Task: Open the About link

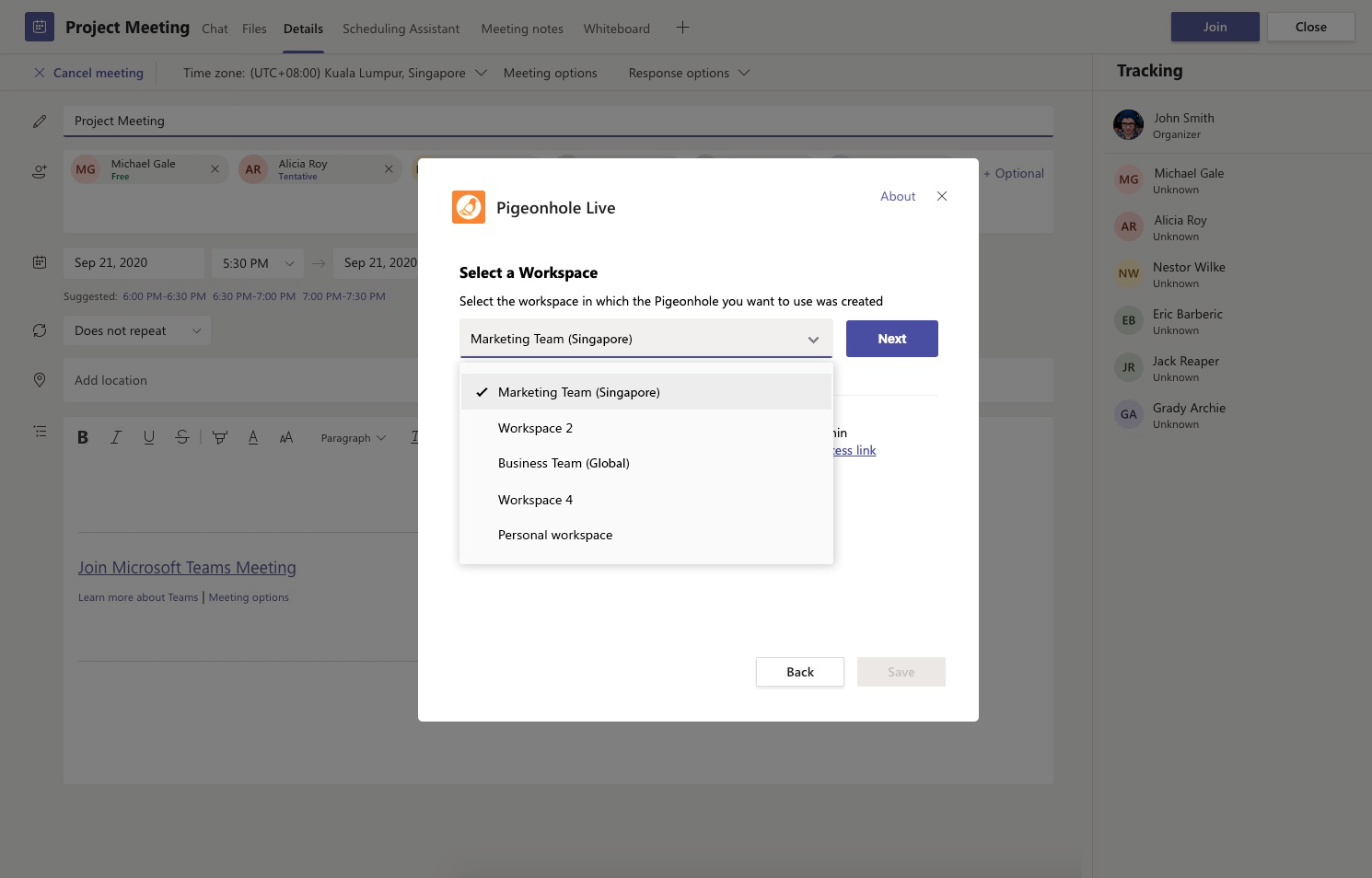Action: 898,196
